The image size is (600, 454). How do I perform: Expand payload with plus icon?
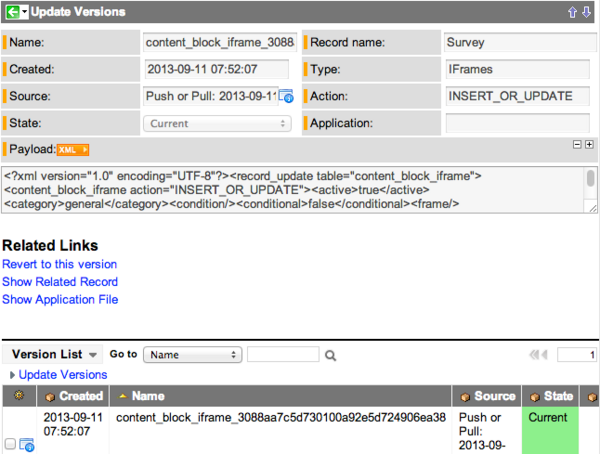click(x=589, y=145)
